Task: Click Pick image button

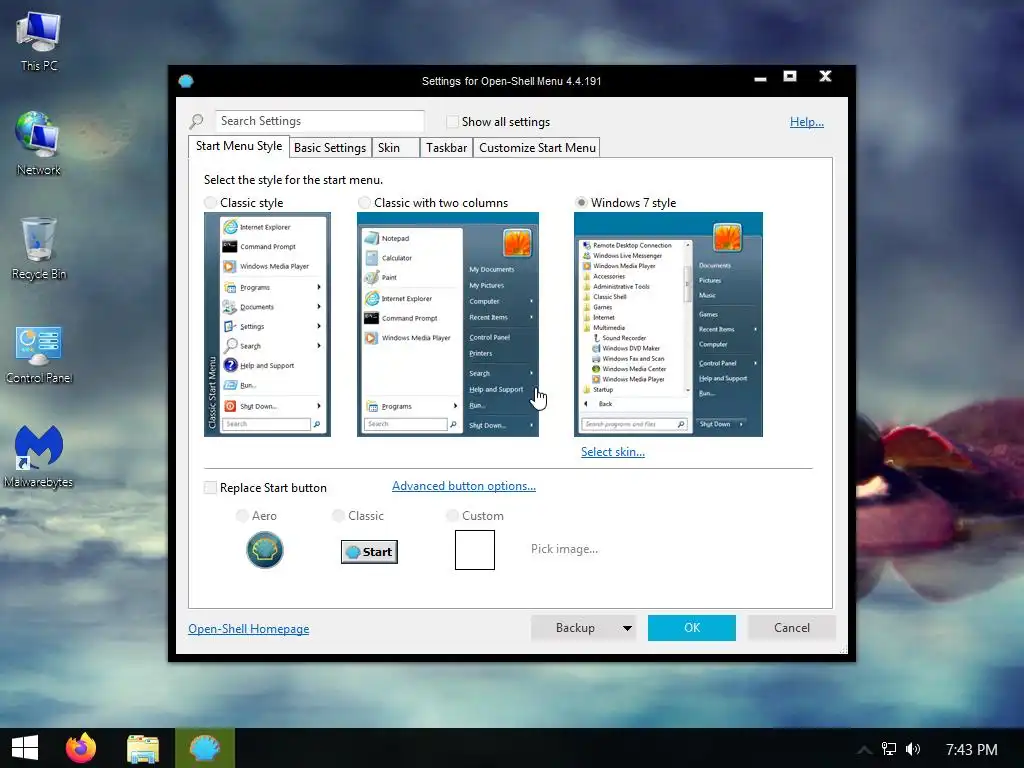Action: pos(564,549)
